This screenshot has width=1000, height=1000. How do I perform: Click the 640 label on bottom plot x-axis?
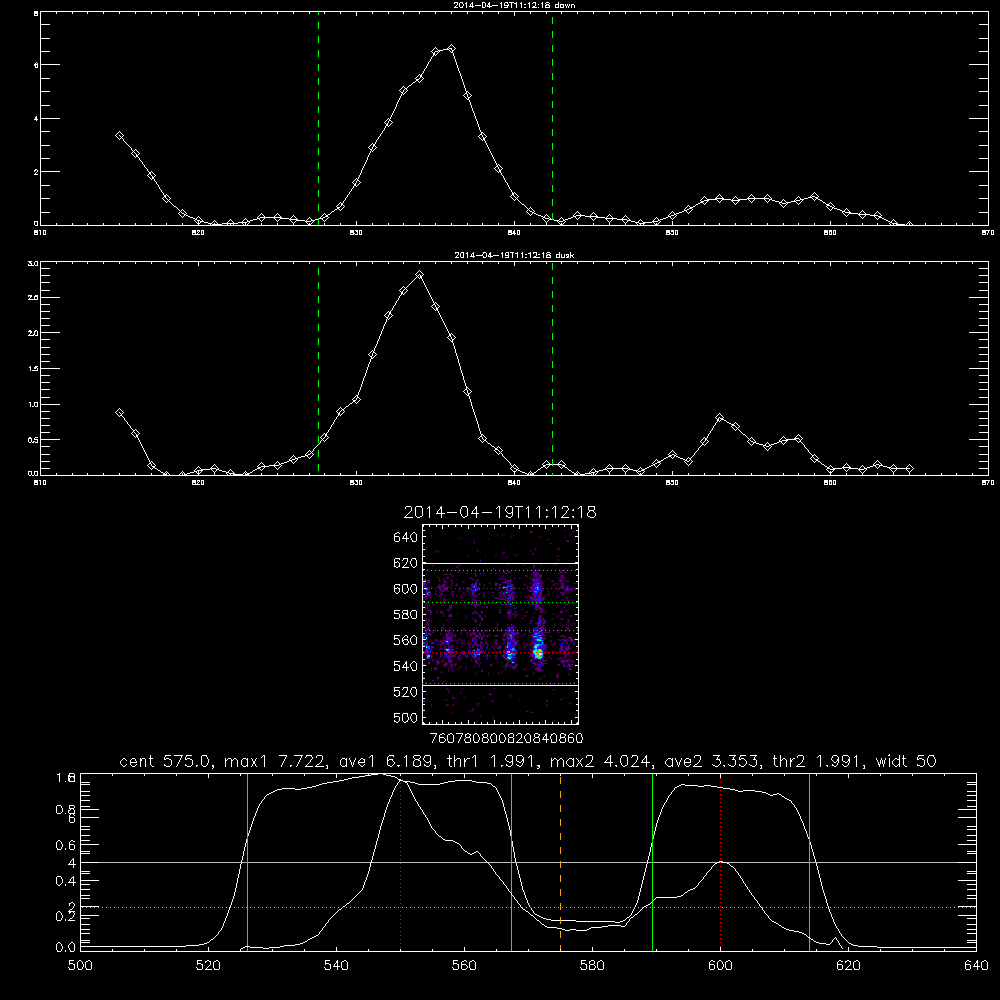976,966
